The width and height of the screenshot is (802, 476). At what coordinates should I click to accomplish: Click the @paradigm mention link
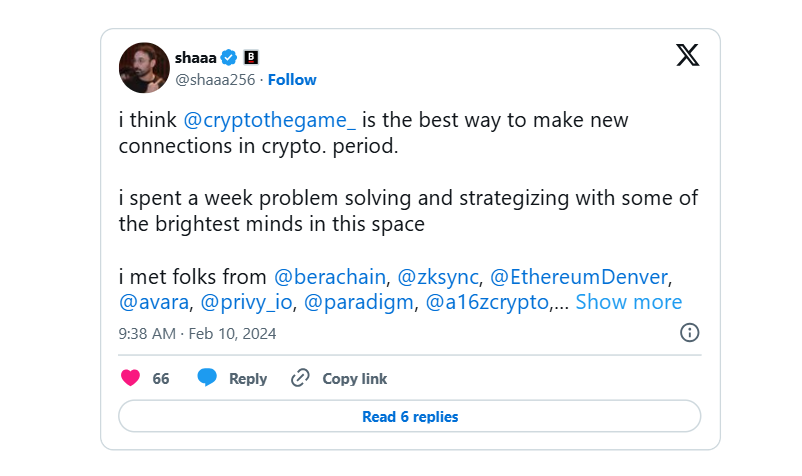click(359, 303)
